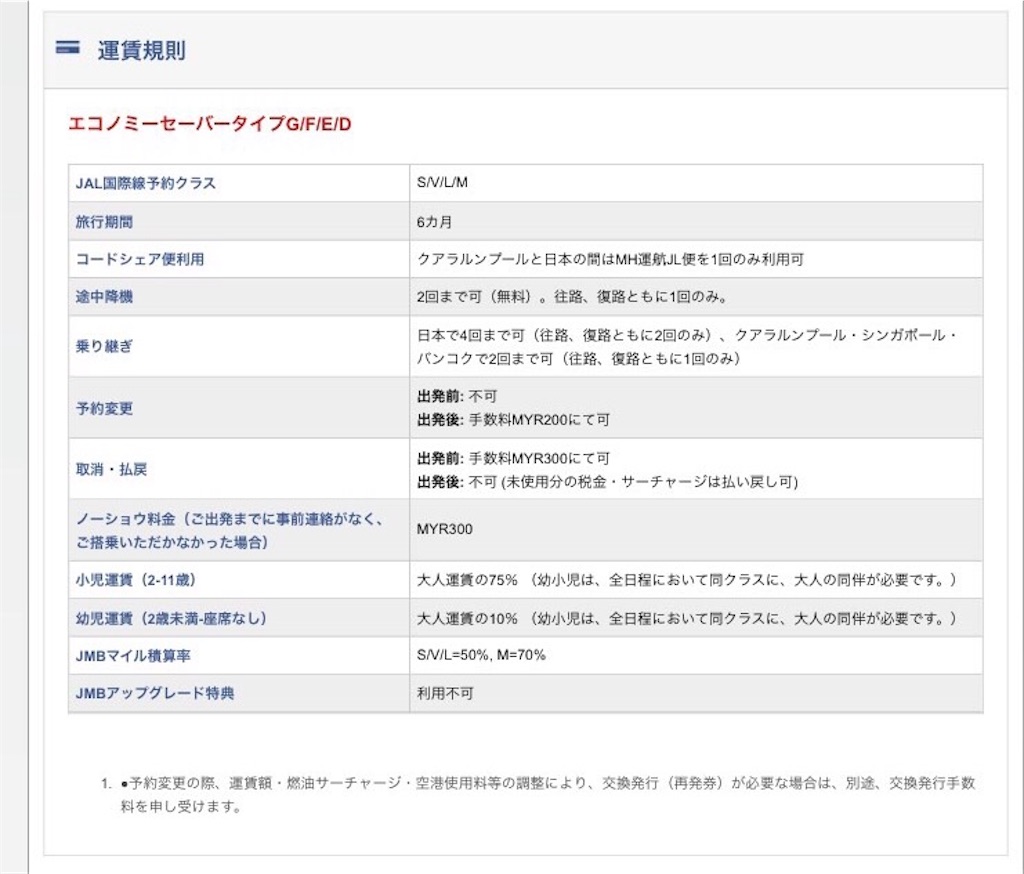
Task: Select the 6カ月 travel period value
Action: point(434,221)
